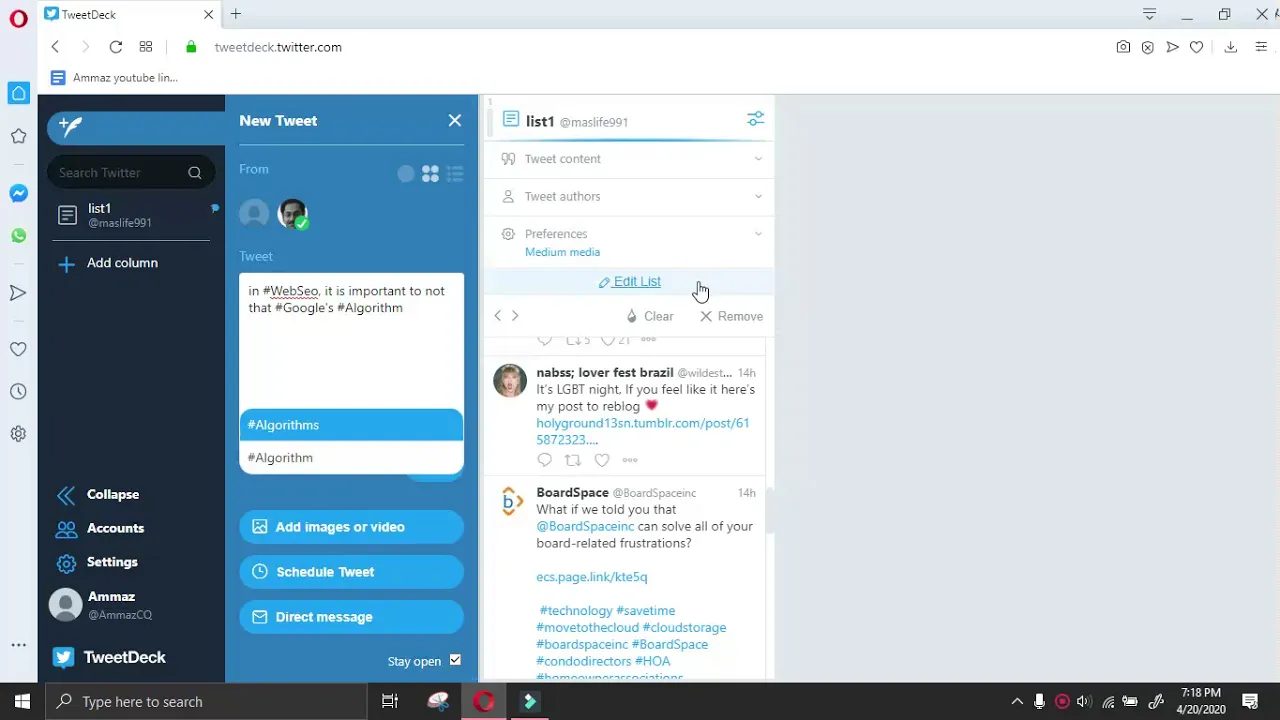Click inside the tweet text box

pyautogui.click(x=351, y=340)
